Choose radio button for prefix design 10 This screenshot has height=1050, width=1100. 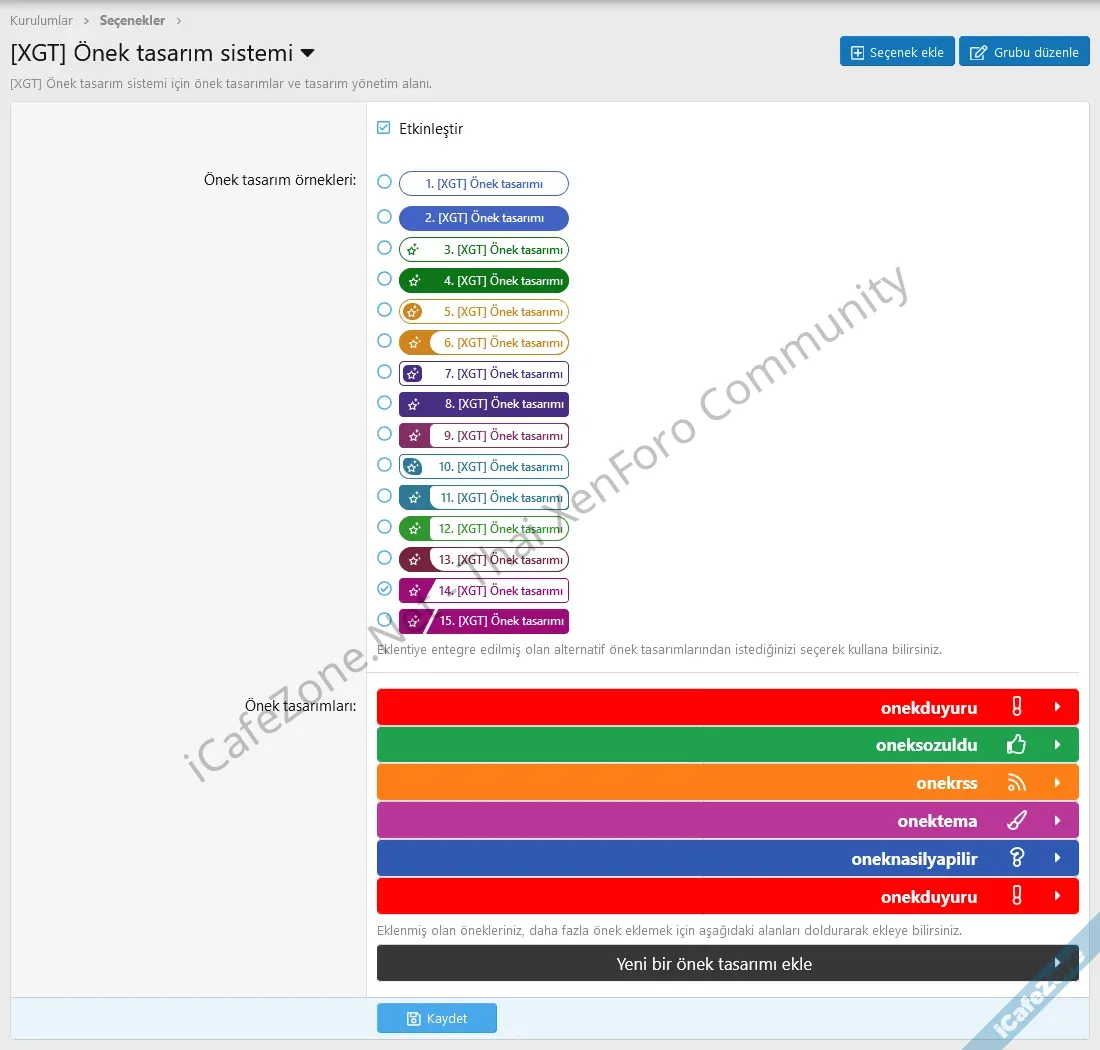tap(384, 465)
